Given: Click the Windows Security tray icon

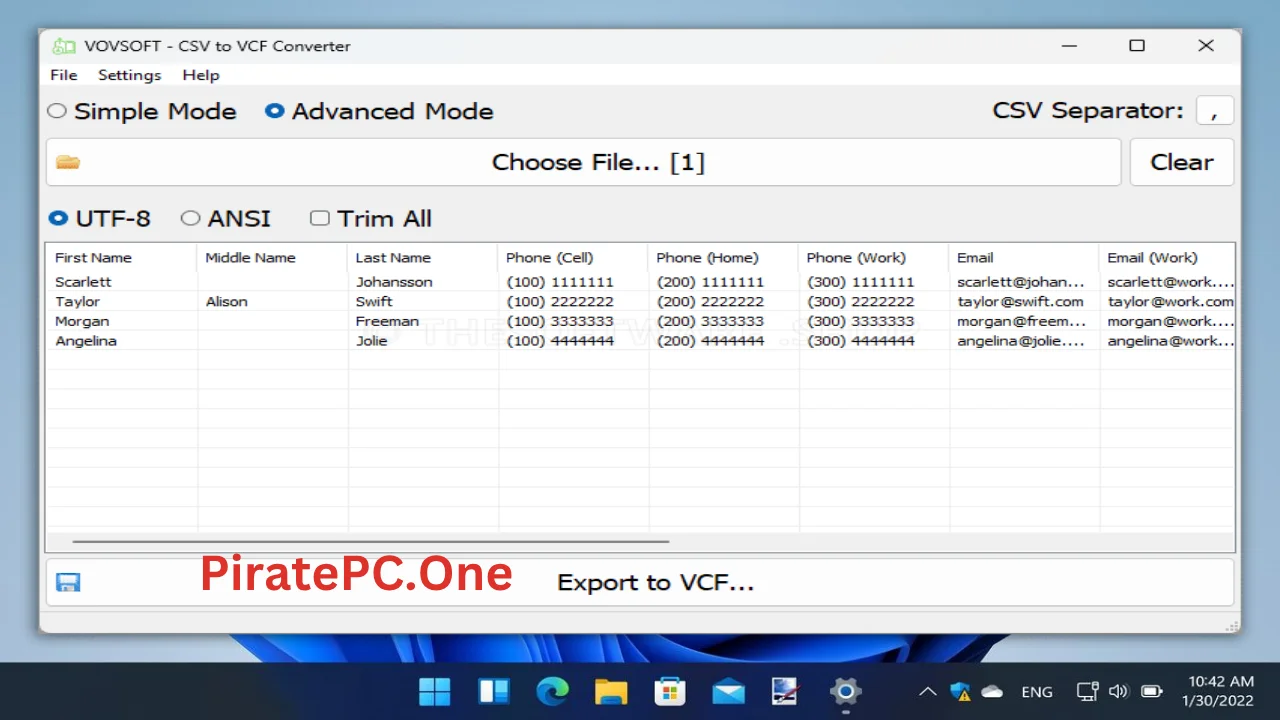Looking at the screenshot, I should [960, 691].
